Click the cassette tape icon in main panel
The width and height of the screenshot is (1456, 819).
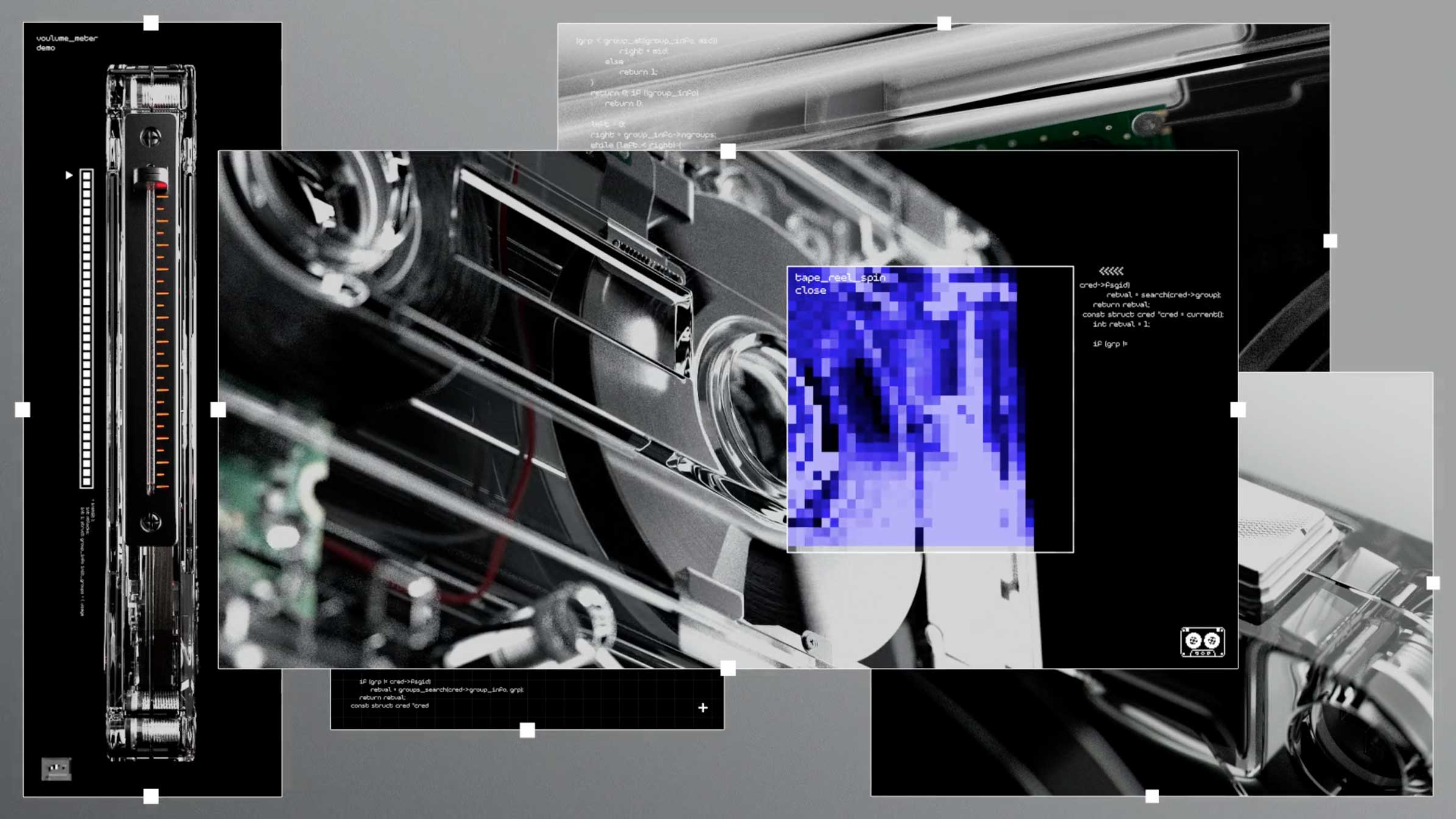(1202, 642)
